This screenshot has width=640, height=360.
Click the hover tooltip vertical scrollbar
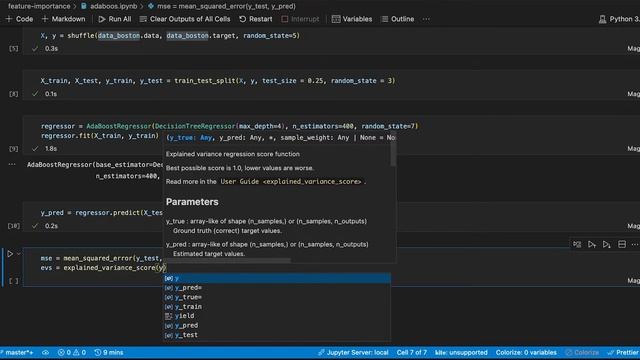393,153
